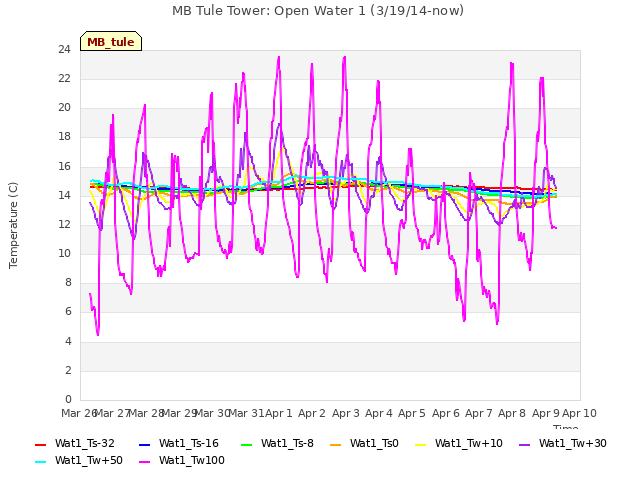Click the Mar 30 x-axis date label
The height and width of the screenshot is (480, 640).
tap(213, 413)
